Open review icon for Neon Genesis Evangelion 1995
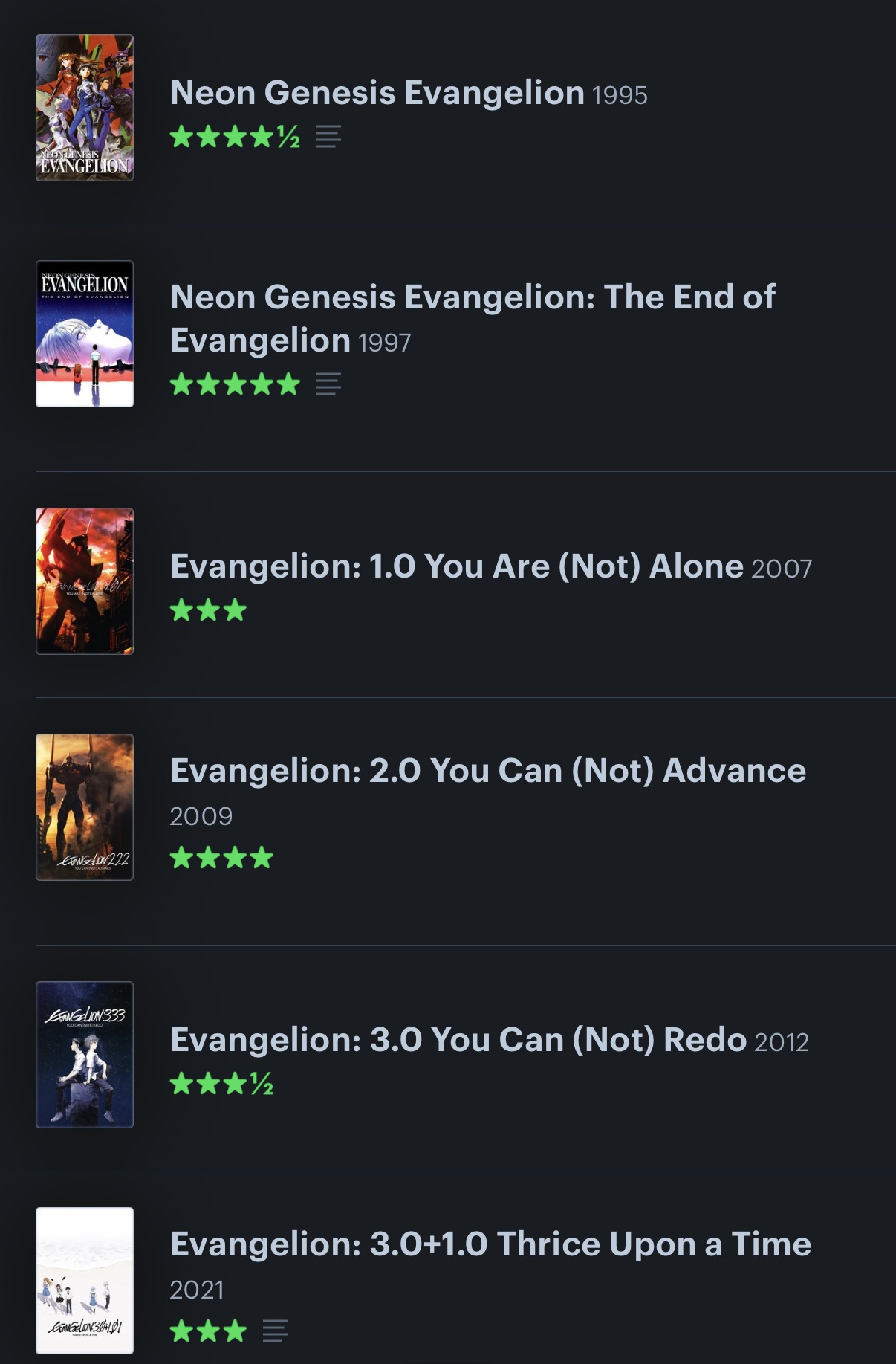 [x=328, y=137]
